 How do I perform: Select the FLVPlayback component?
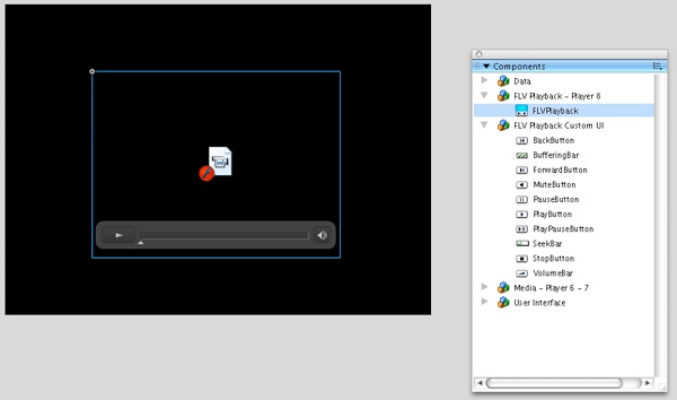point(554,111)
